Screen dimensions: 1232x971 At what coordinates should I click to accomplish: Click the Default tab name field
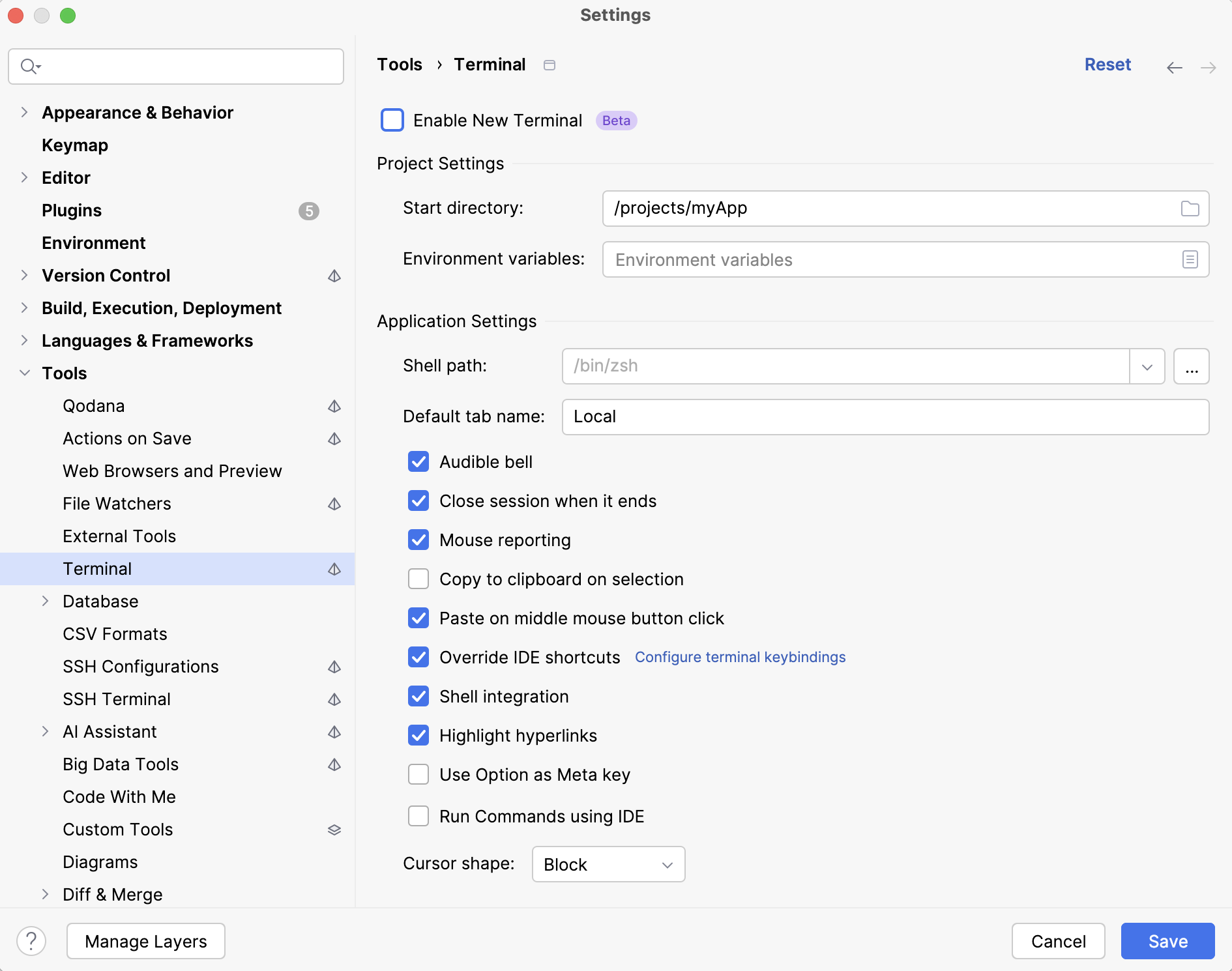click(x=885, y=417)
